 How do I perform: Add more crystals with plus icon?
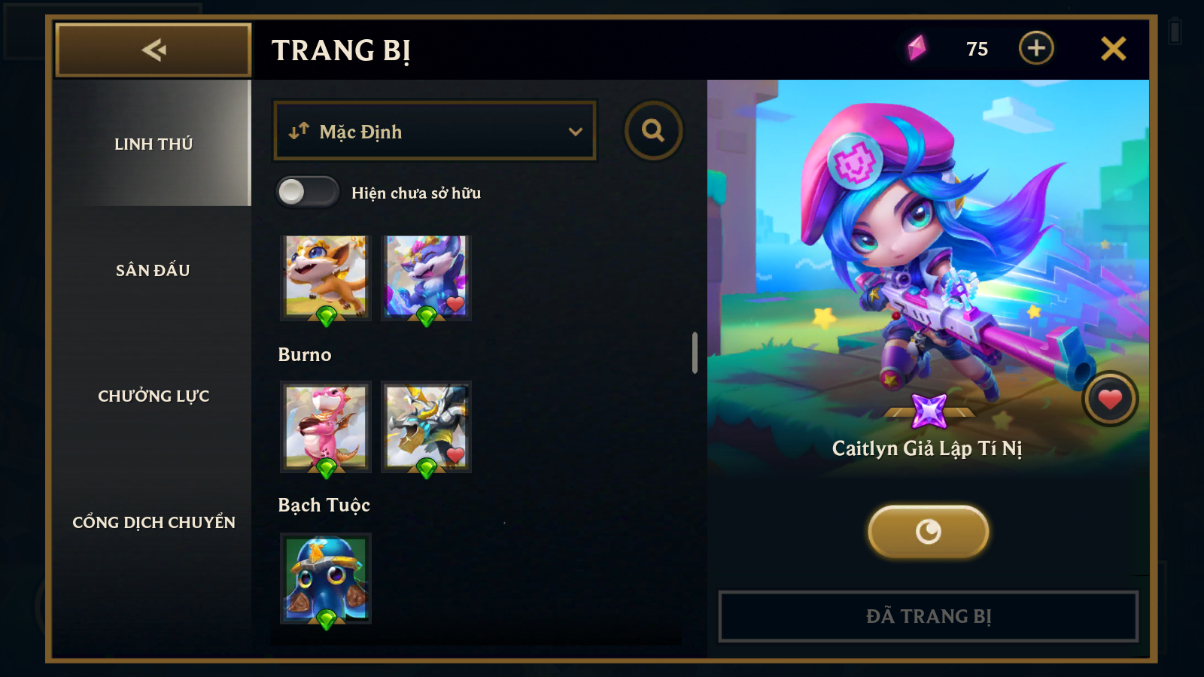[x=1036, y=48]
